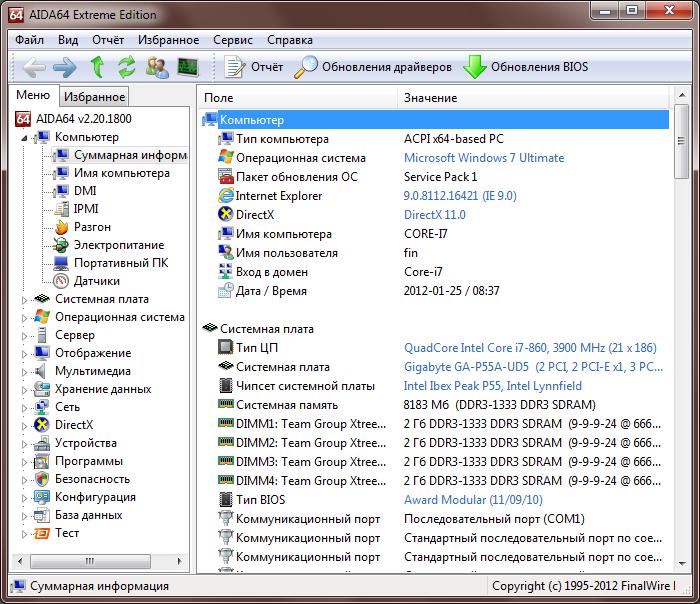The width and height of the screenshot is (700, 604).
Task: Expand Операционная система tree node
Action: pyautogui.click(x=25, y=318)
